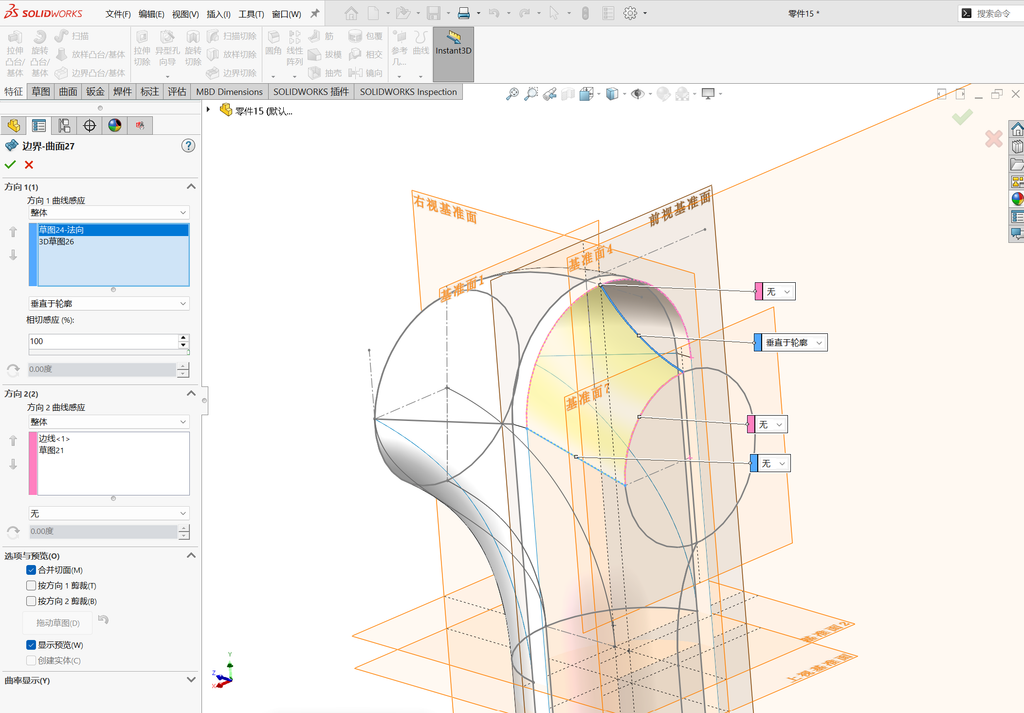The width and height of the screenshot is (1024, 713).
Task: Click the 相切感应 value field showing 100
Action: (x=103, y=341)
